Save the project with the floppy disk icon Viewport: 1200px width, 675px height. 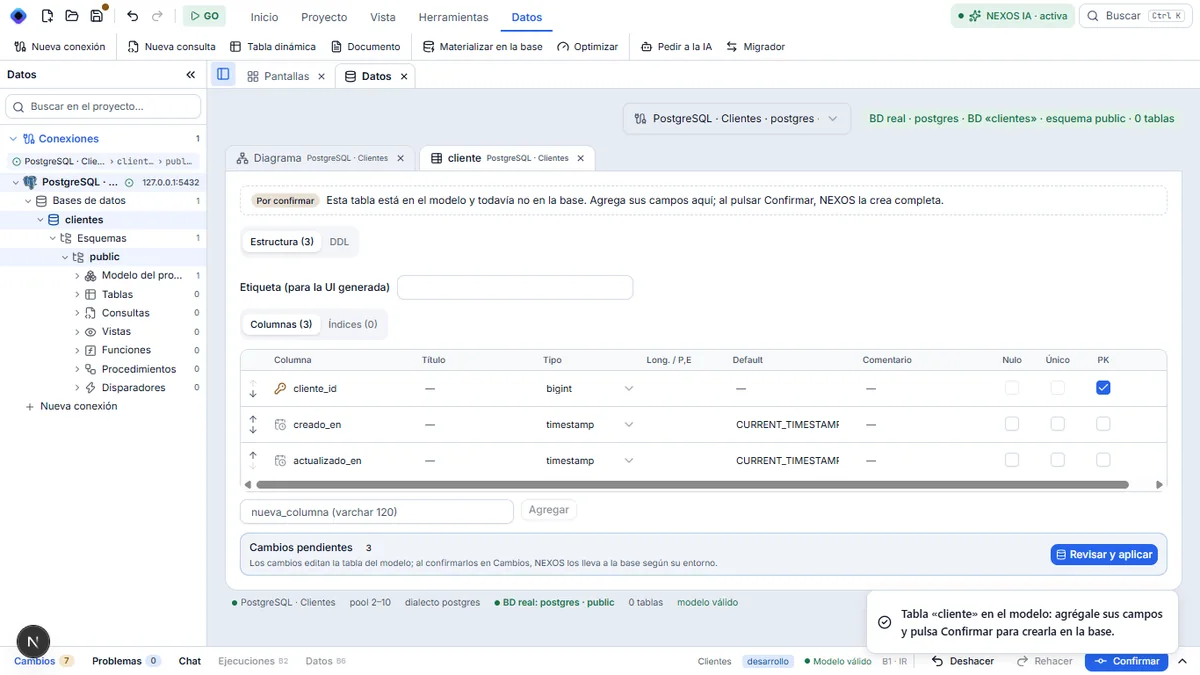(96, 16)
